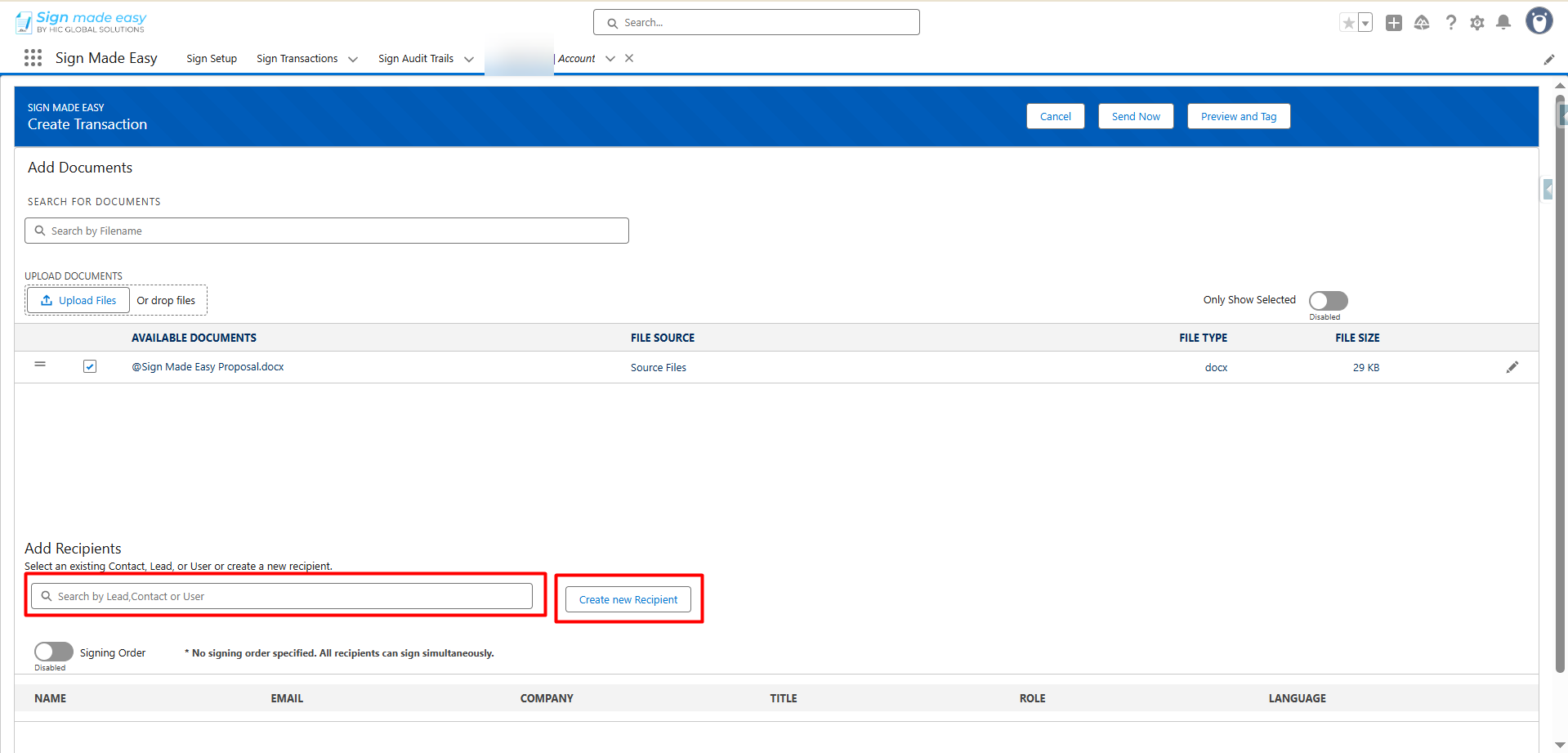Click the page vertical scrollbar
This screenshot has height=753, width=1568.
[x=1560, y=384]
